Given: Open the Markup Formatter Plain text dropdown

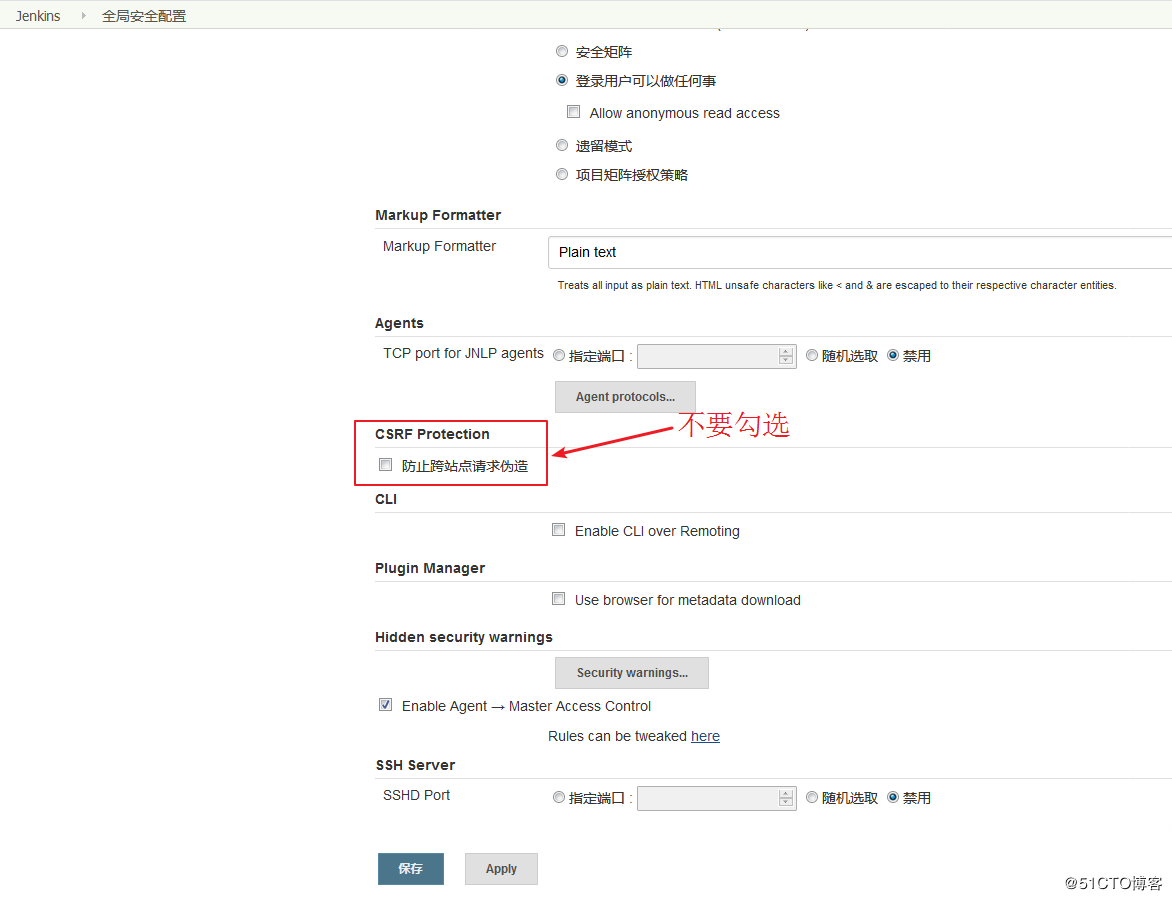Looking at the screenshot, I should tap(860, 252).
